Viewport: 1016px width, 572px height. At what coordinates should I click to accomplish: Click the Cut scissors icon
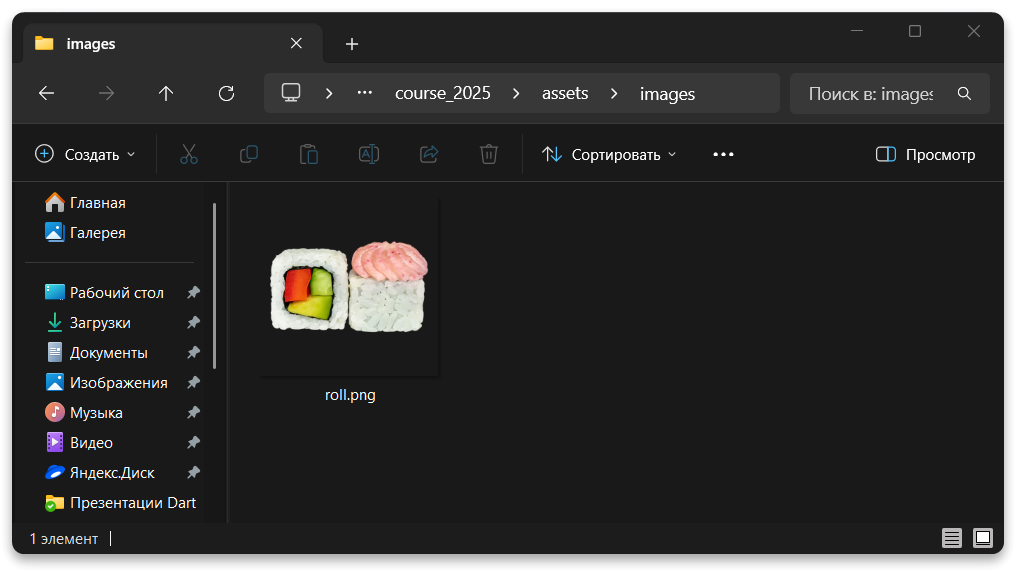(188, 154)
